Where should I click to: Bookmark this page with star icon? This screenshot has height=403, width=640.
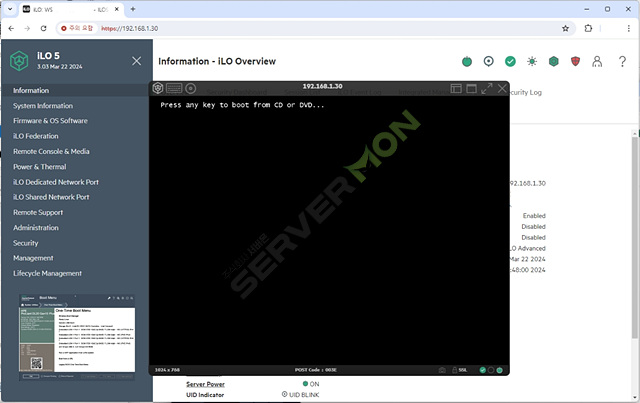(x=565, y=28)
